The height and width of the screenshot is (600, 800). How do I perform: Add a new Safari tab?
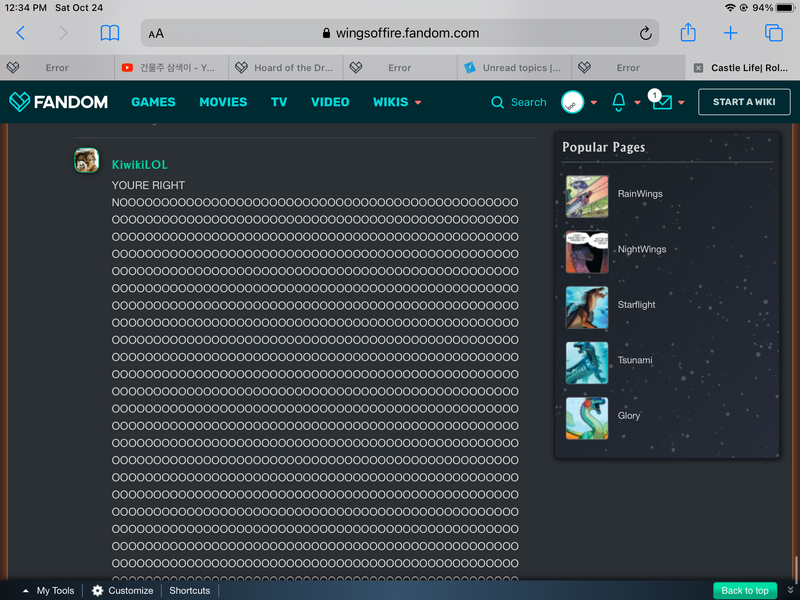(731, 33)
